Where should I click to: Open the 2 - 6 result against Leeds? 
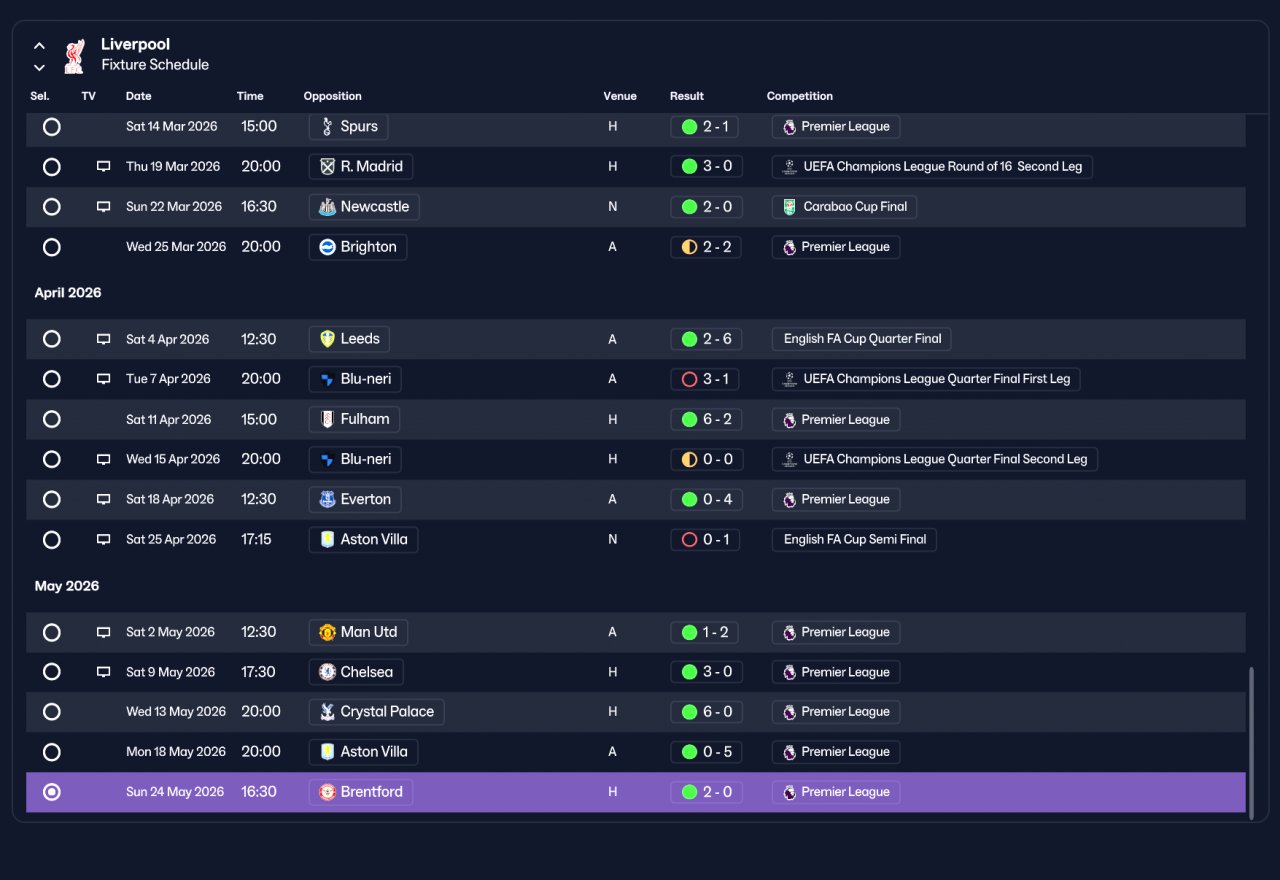pyautogui.click(x=706, y=339)
